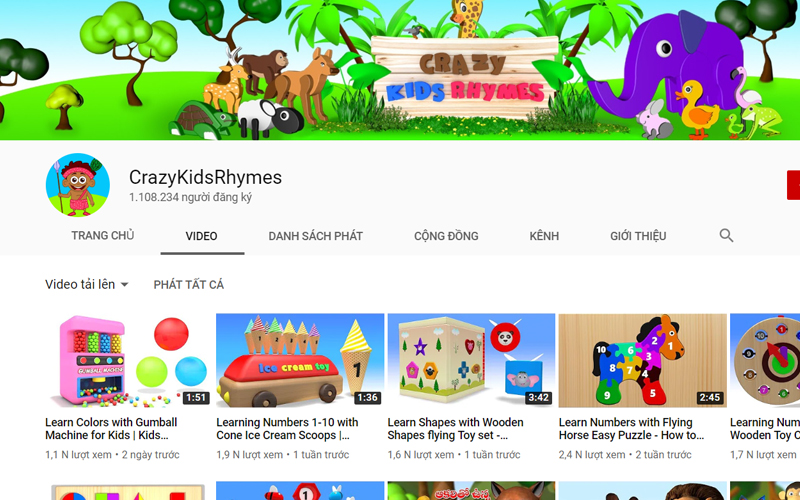Go to the KÊNH tab
The image size is (800, 500).
click(x=544, y=236)
